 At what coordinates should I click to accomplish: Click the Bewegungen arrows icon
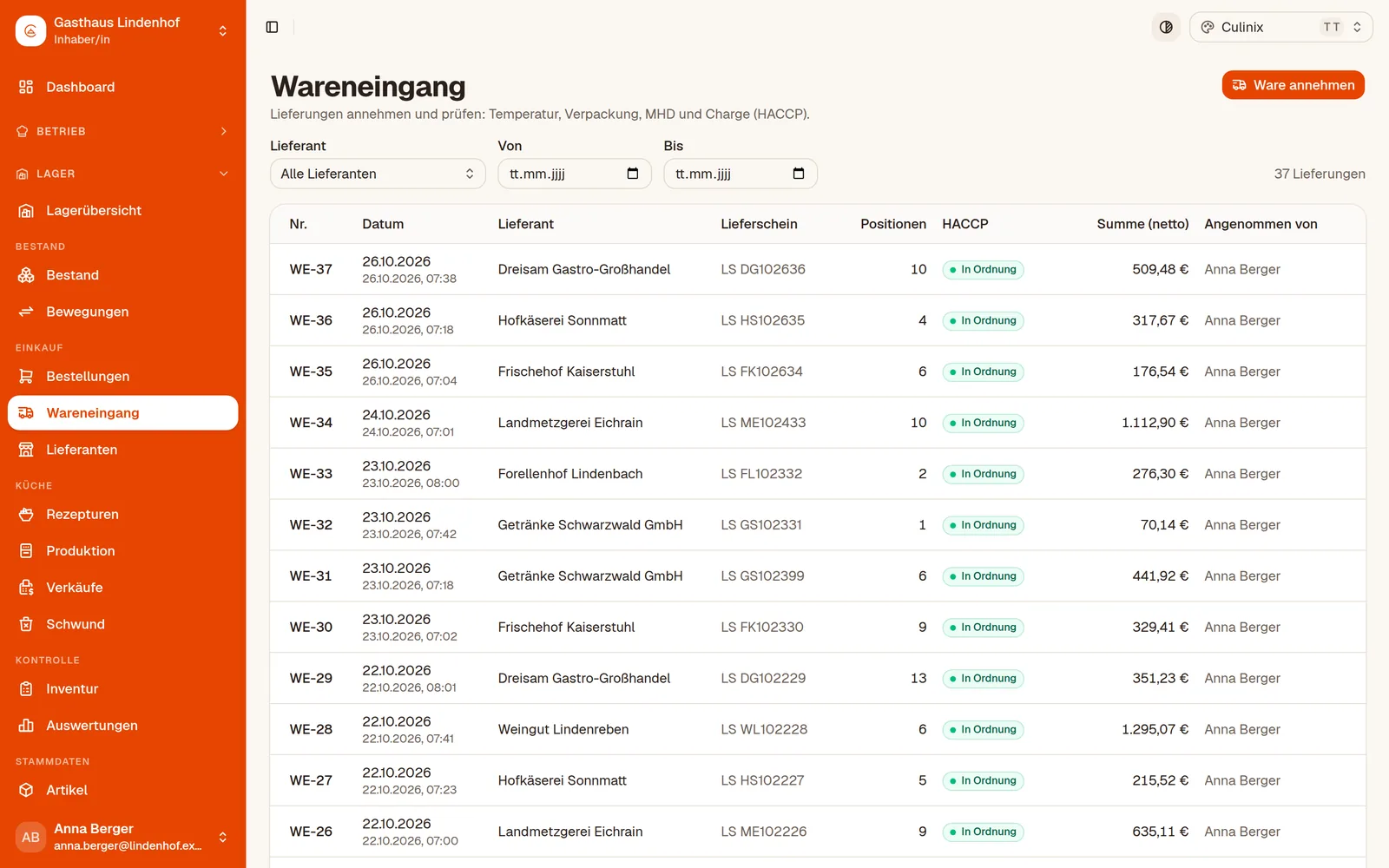[x=26, y=312]
